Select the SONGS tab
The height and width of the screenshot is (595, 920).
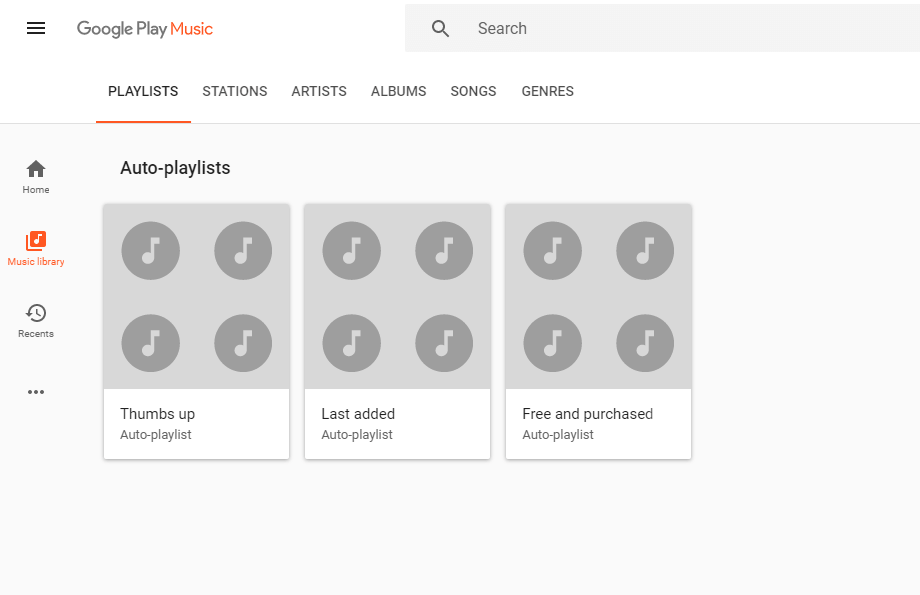click(473, 91)
